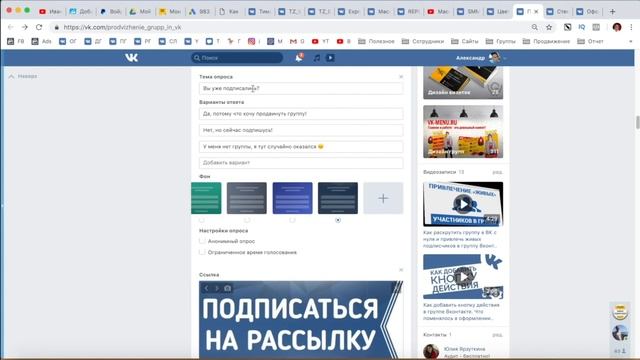Image resolution: width=640 pixels, height=360 pixels.
Task: Open the VK music note icon
Action: click(317, 58)
